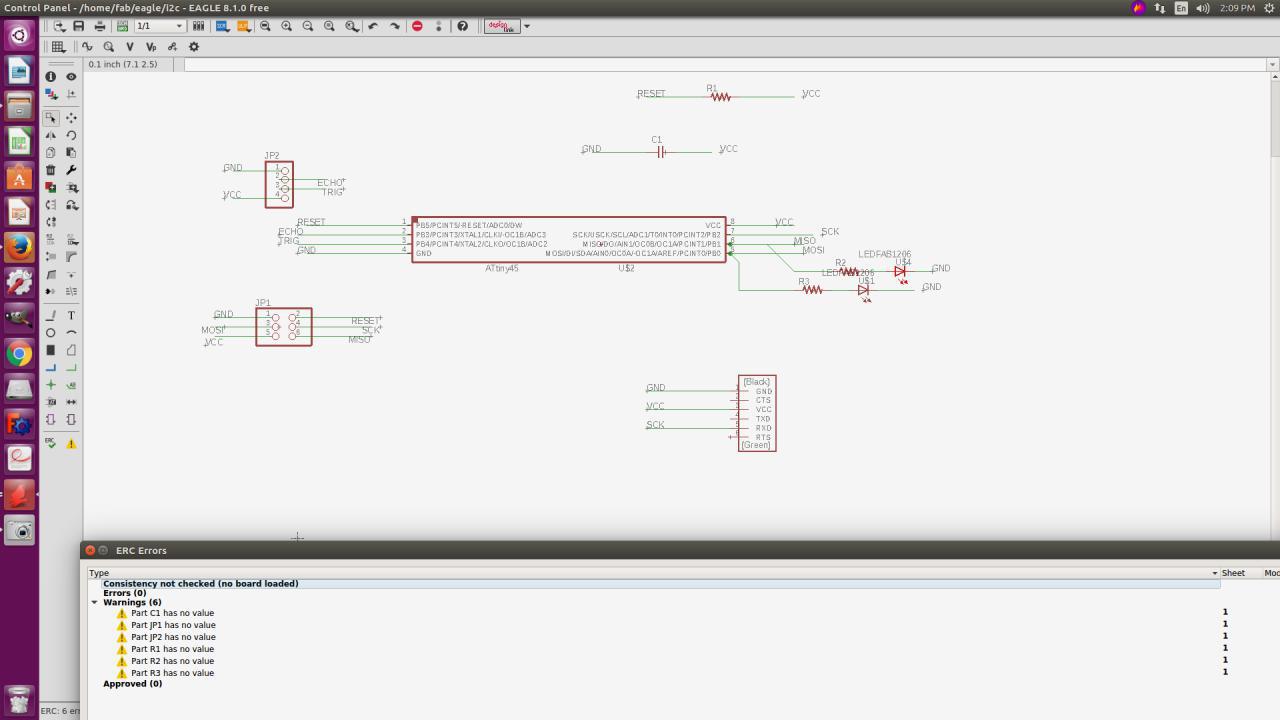Select the Info tool

50,76
